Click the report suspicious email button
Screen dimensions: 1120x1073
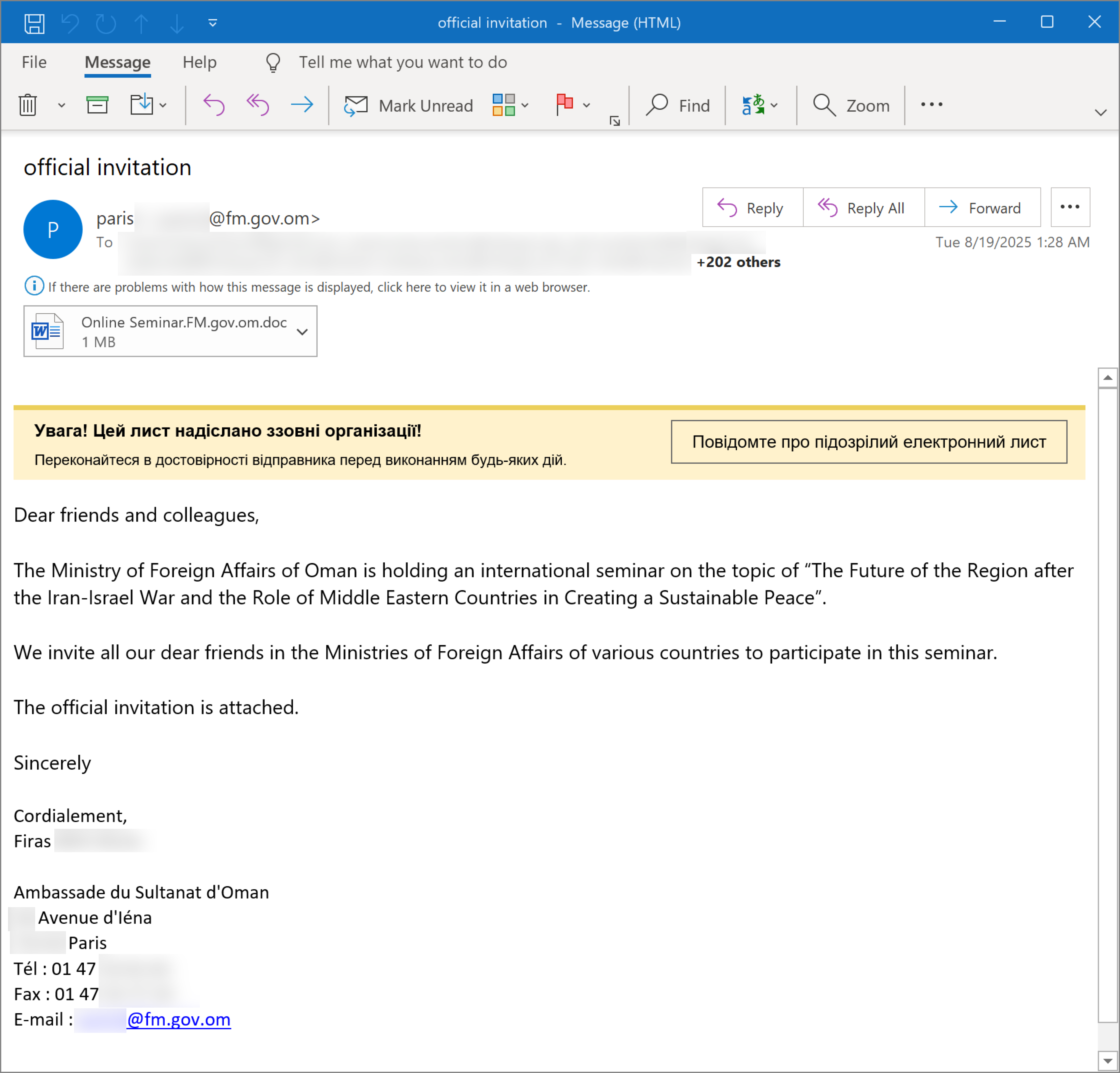pyautogui.click(x=869, y=442)
